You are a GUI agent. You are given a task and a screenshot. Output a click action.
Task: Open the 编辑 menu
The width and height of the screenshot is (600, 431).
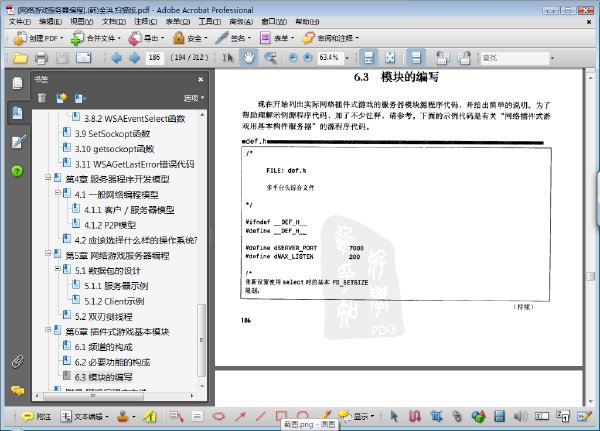click(51, 21)
